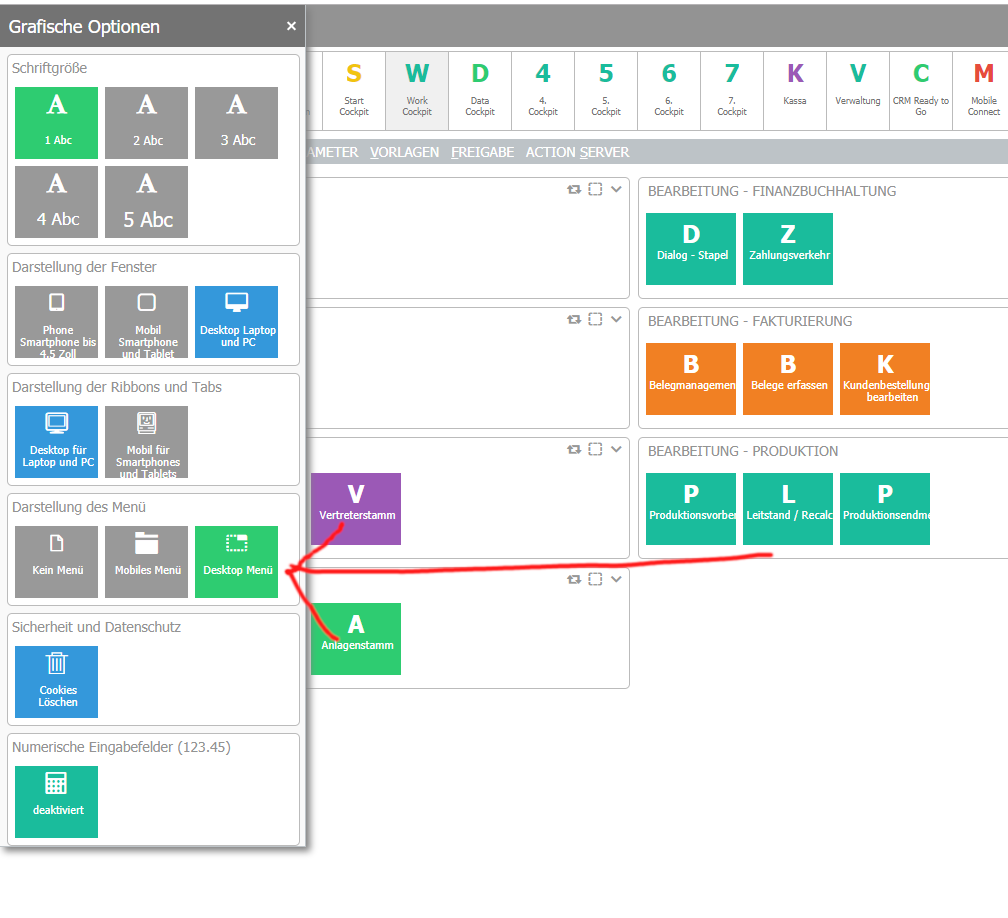1008x918 pixels.
Task: Open the Dialog - Stapel tile
Action: tap(691, 249)
